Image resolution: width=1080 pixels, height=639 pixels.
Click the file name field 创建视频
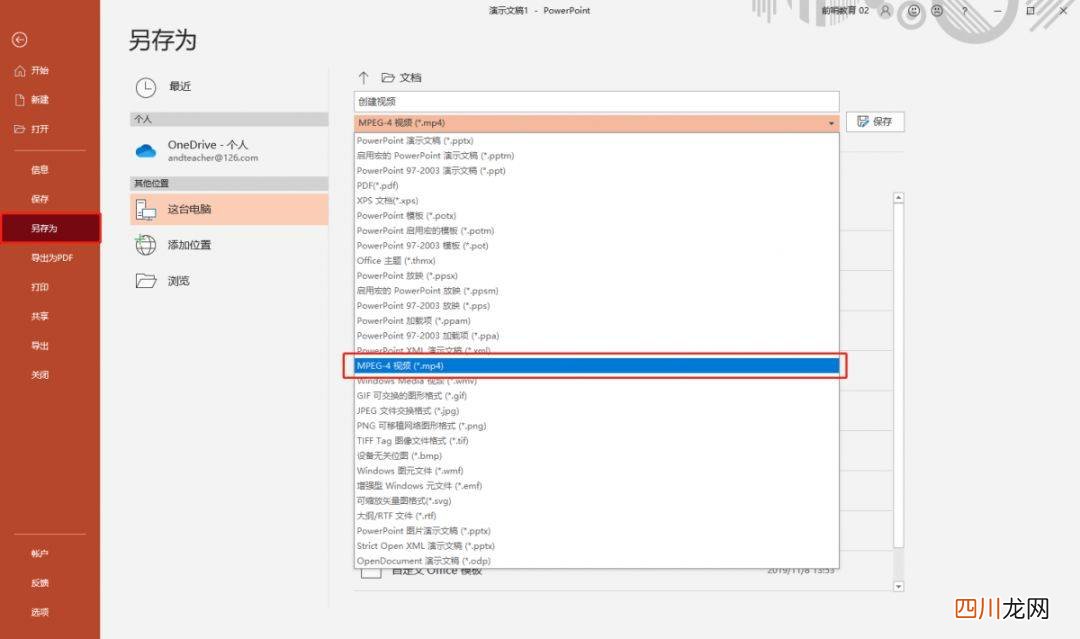(596, 101)
